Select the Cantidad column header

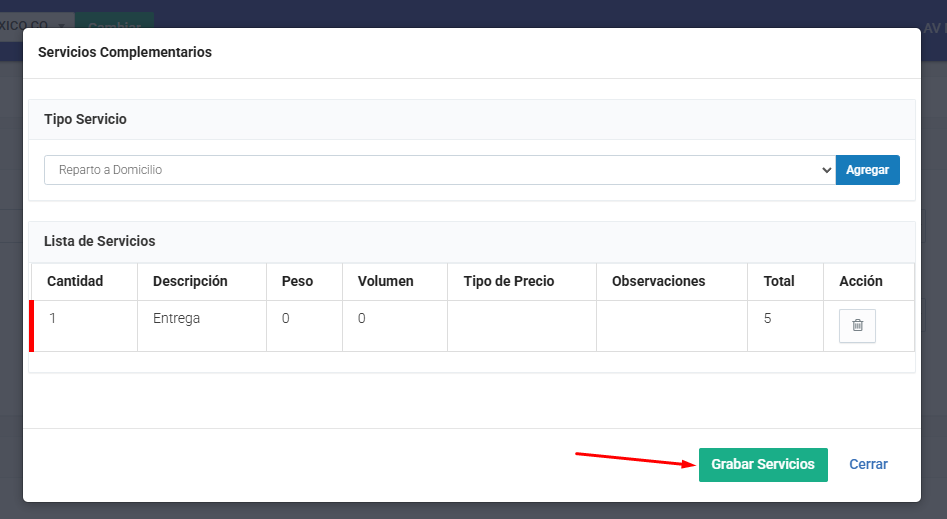(75, 281)
